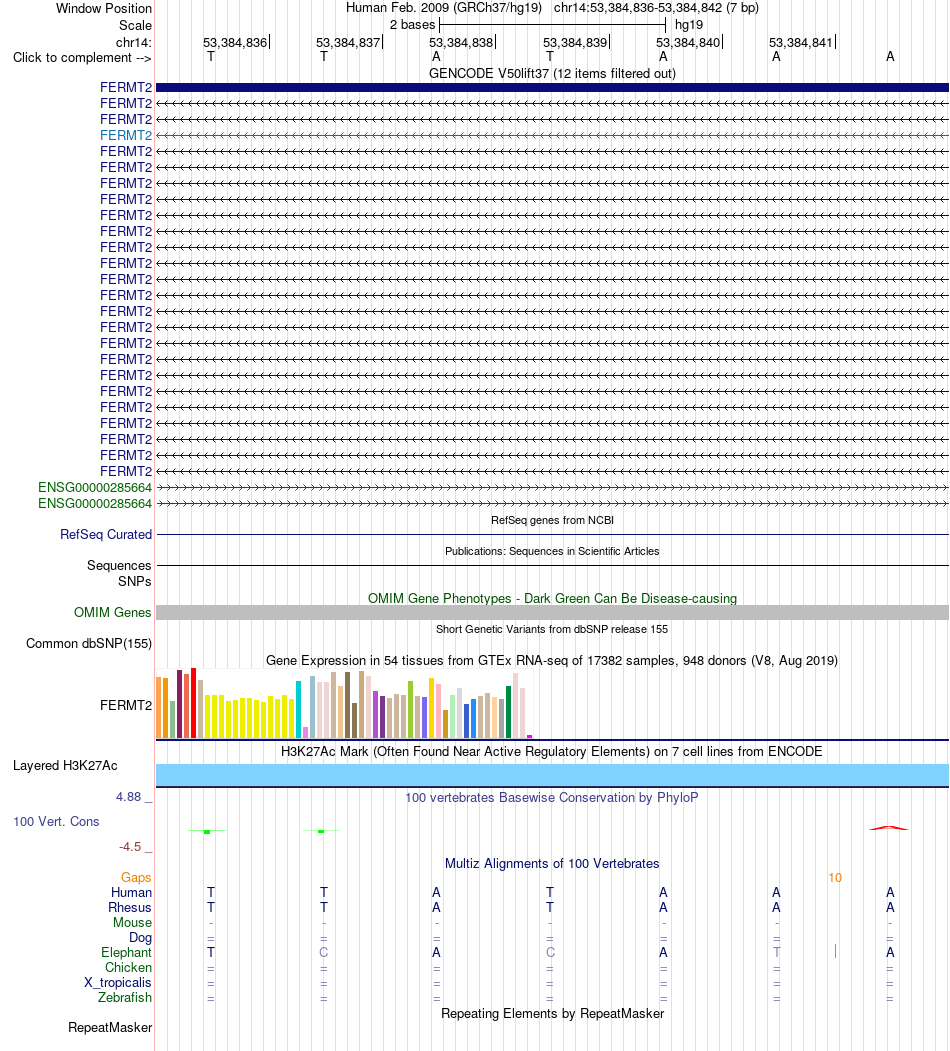Click the 'Common dbSNP(155)' track label
The width and height of the screenshot is (950, 1051).
point(89,643)
